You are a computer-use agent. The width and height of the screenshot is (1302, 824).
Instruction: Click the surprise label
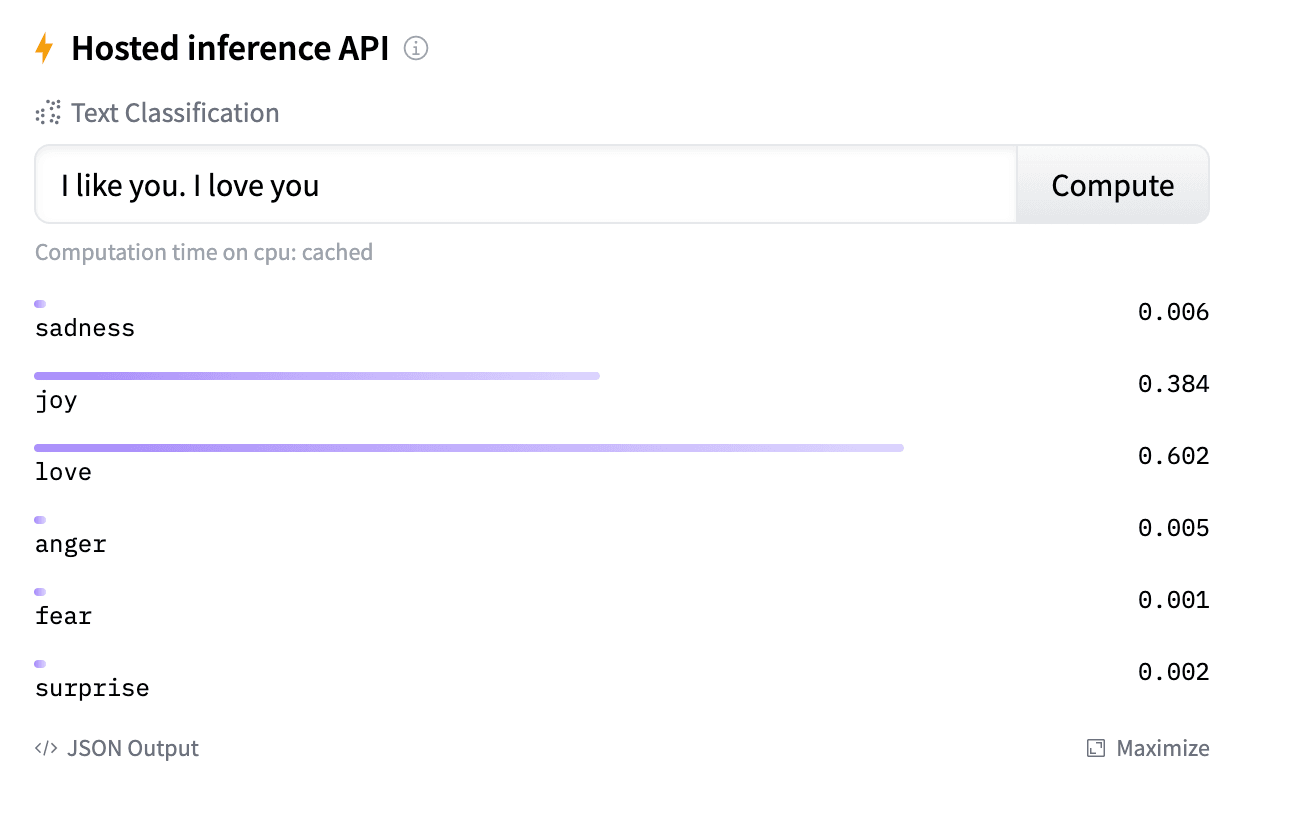(92, 688)
